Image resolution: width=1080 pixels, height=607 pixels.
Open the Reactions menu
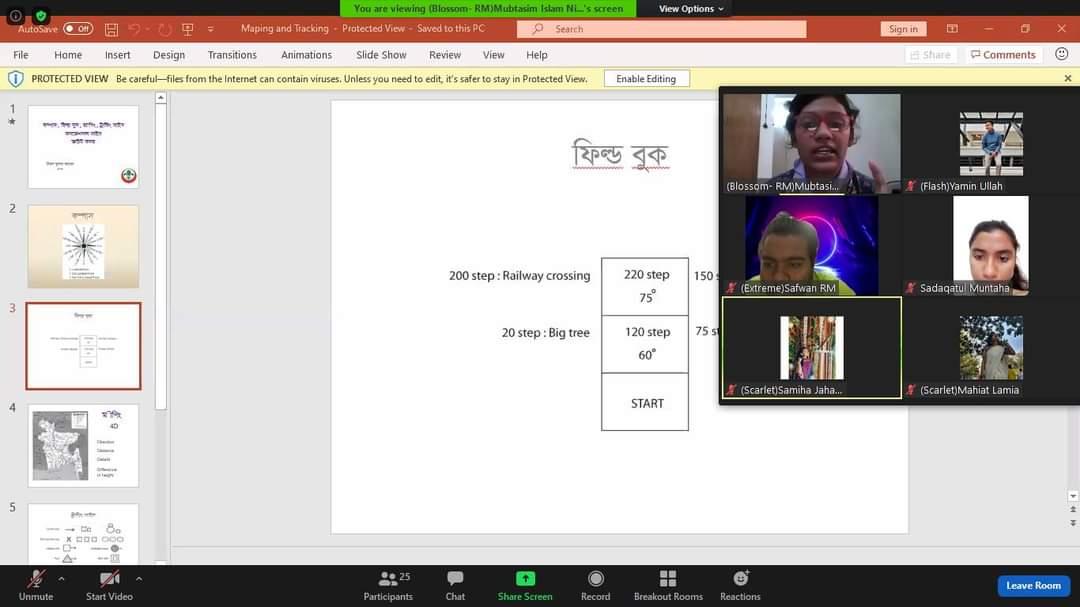[x=740, y=579]
